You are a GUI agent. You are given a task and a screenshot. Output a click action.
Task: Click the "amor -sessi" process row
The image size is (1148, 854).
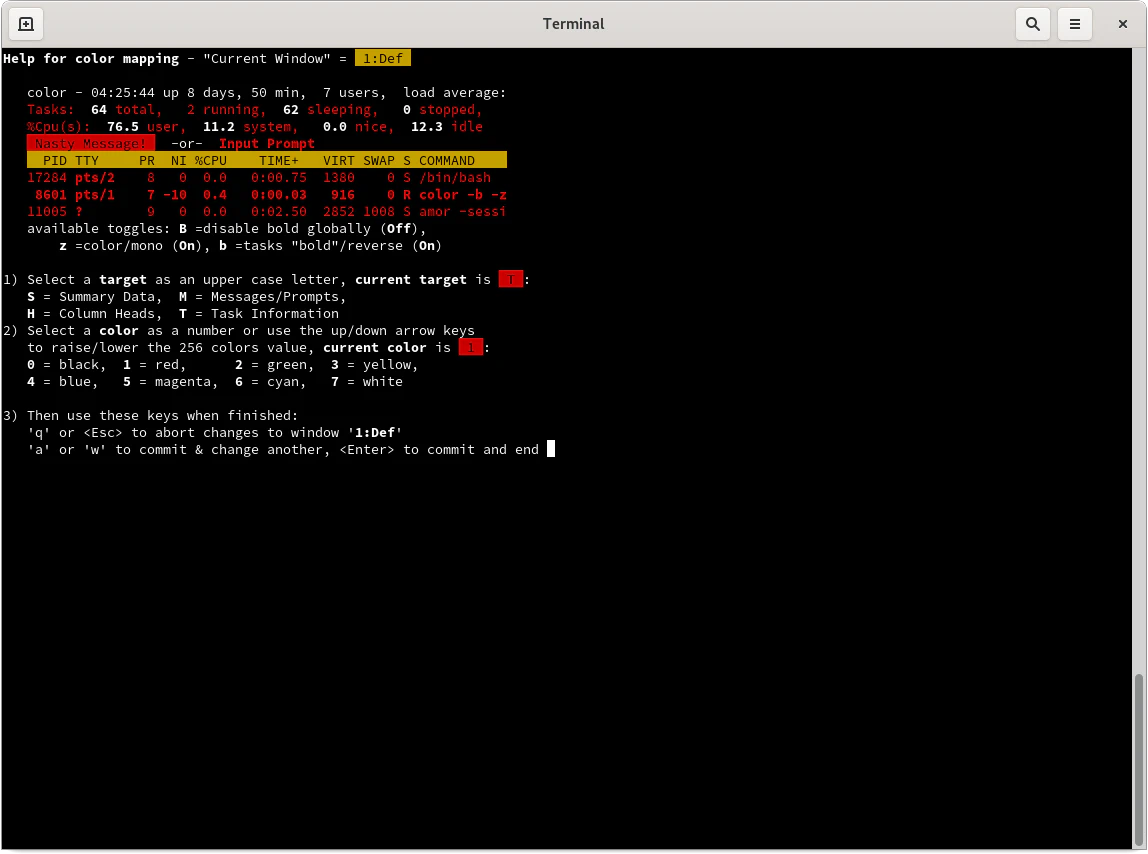click(x=266, y=212)
